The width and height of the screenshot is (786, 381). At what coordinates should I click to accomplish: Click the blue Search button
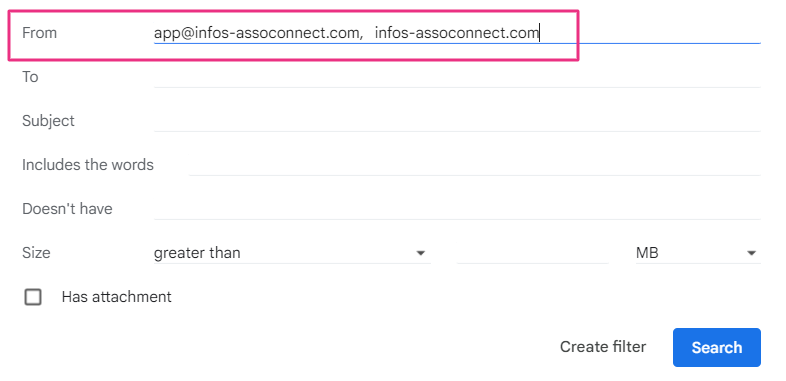(x=716, y=347)
